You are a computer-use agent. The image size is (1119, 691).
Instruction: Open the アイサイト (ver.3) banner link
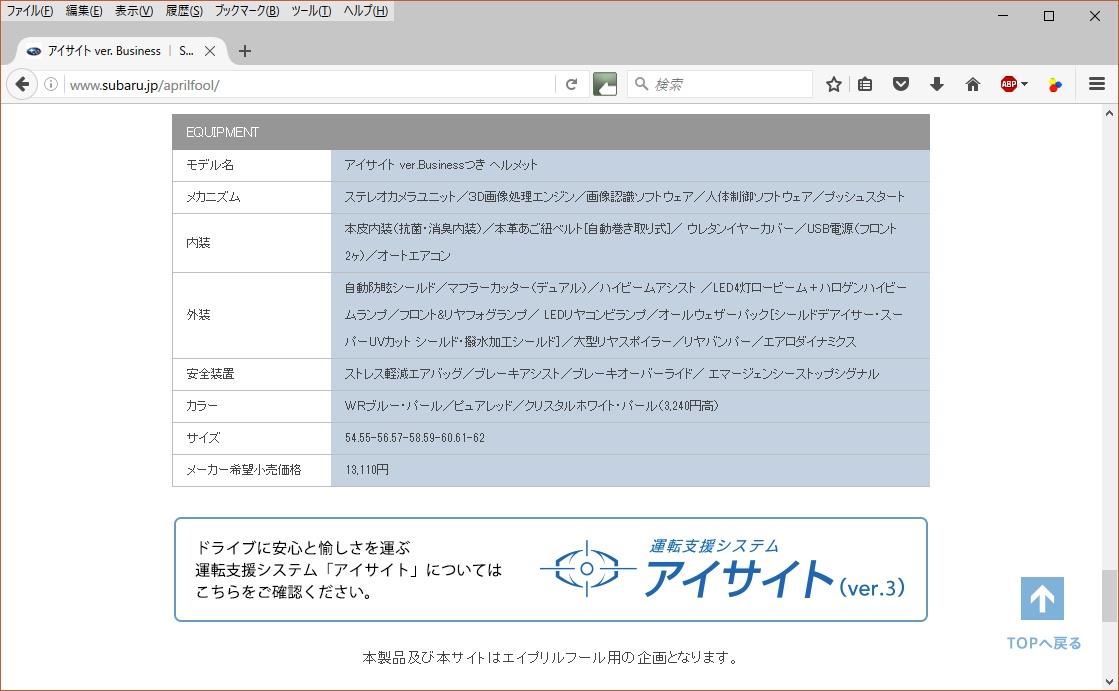(x=550, y=570)
